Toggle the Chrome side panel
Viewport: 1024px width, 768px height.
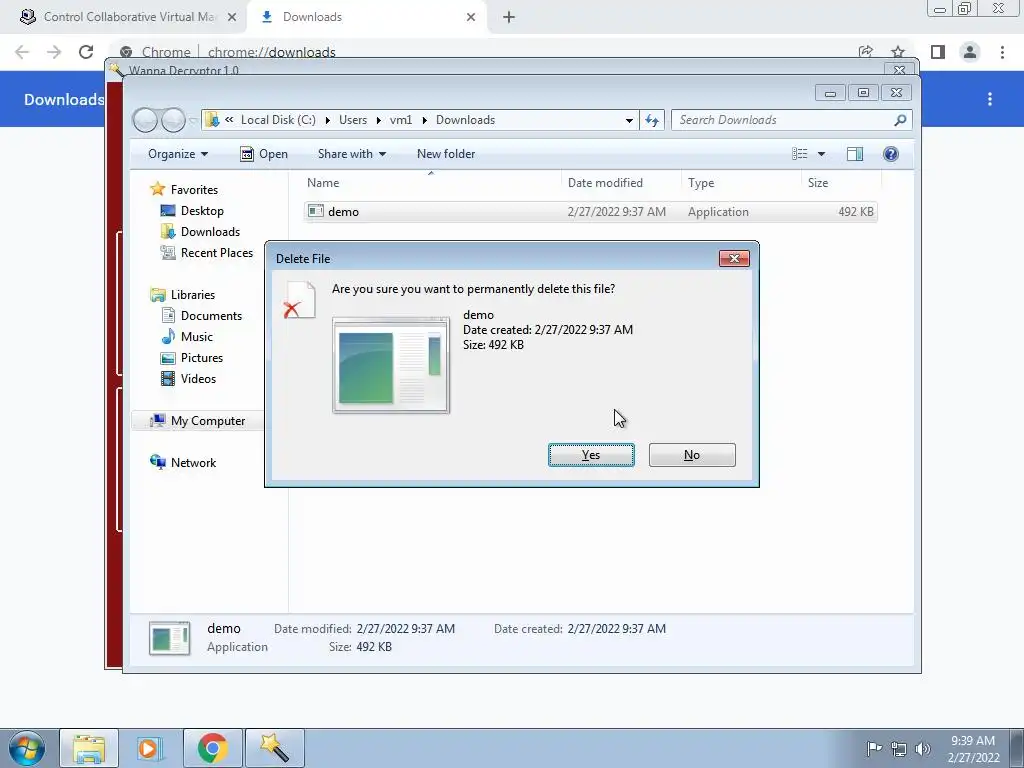click(938, 52)
